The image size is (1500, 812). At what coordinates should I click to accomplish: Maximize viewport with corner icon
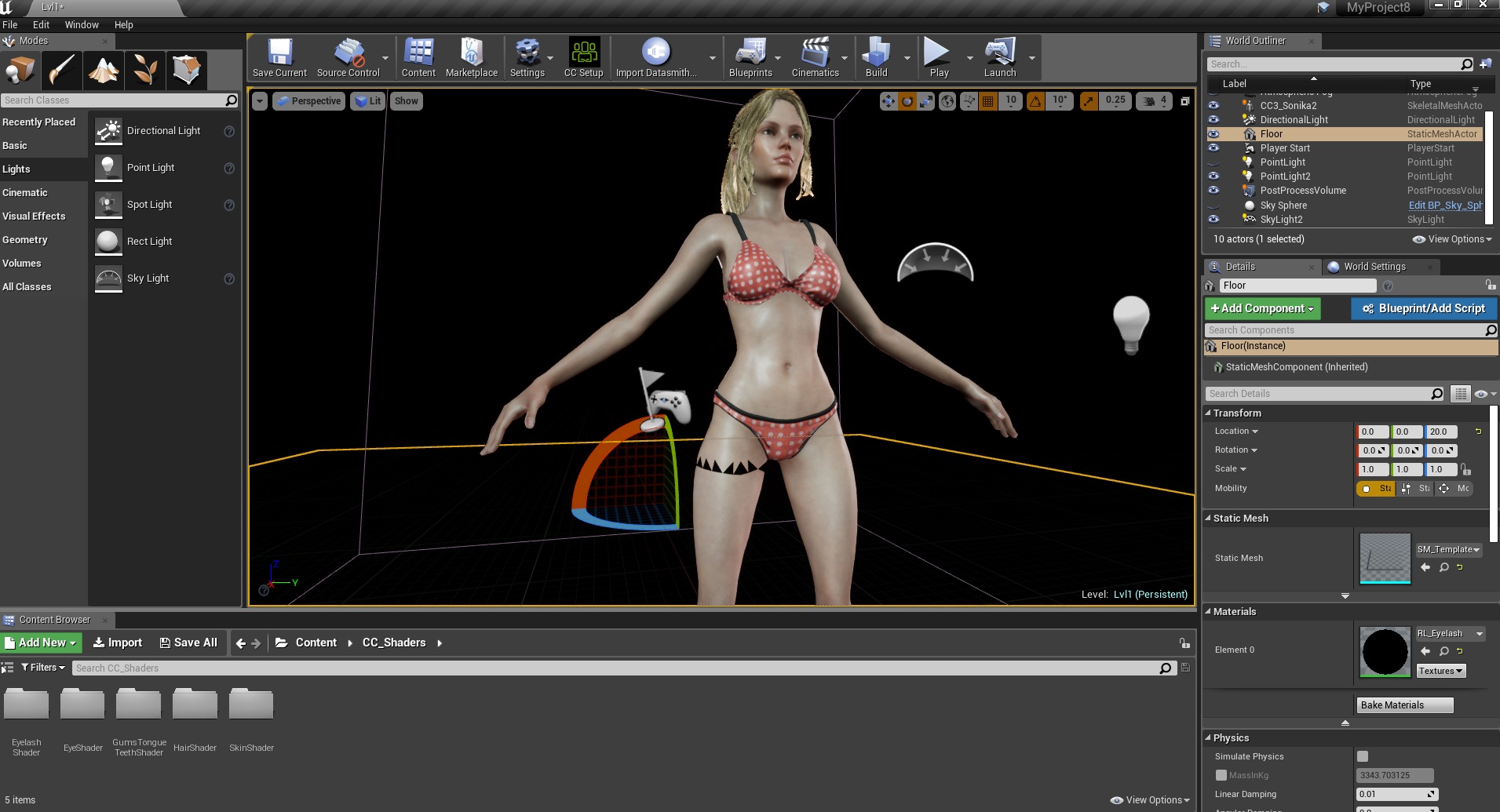1185,101
